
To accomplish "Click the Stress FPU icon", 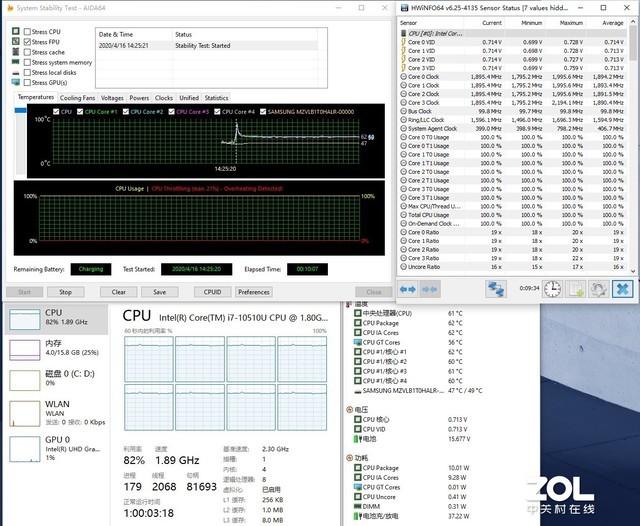I will point(16,41).
